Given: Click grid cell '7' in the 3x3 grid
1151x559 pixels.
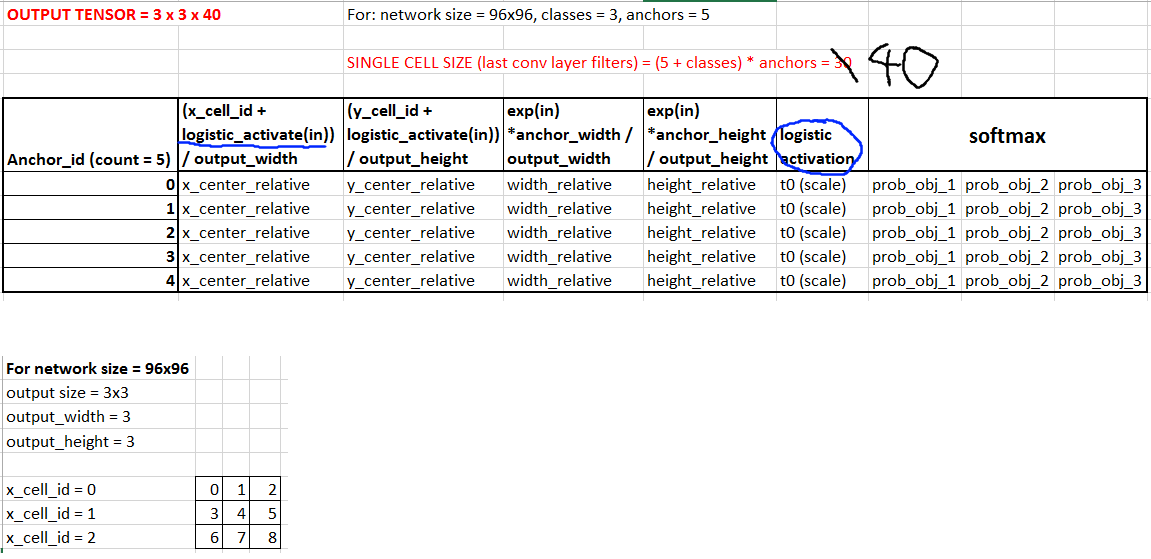Looking at the screenshot, I should tap(237, 538).
